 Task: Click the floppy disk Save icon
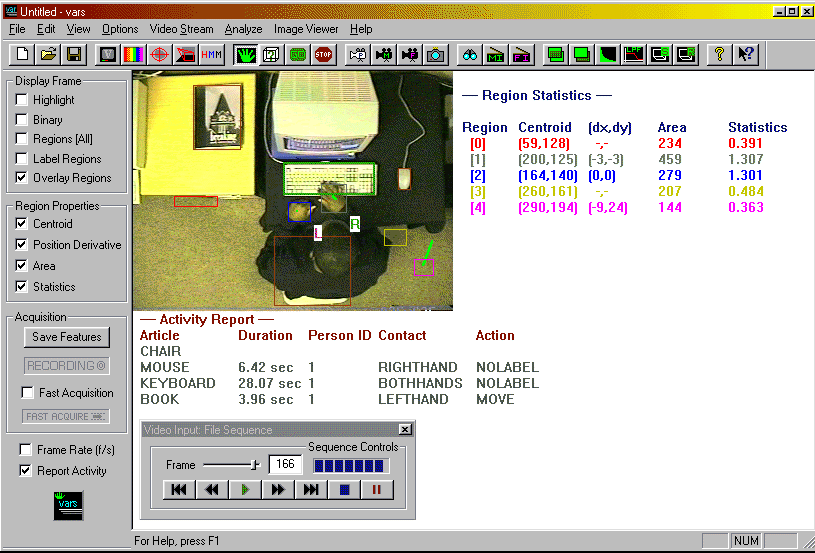click(x=74, y=54)
